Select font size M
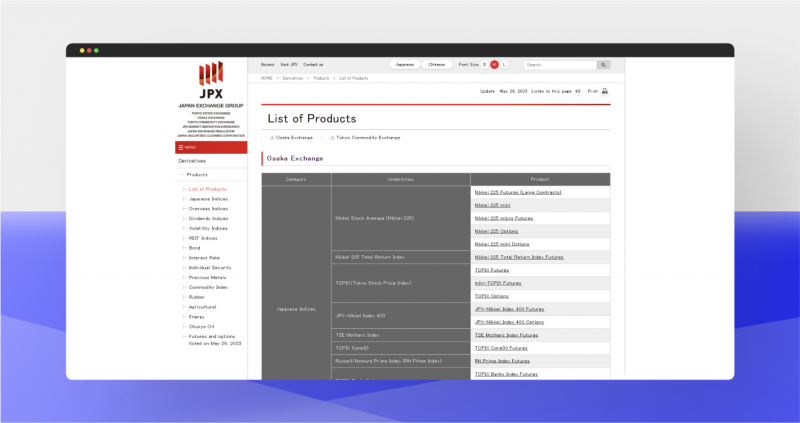The height and width of the screenshot is (423, 800). point(494,65)
